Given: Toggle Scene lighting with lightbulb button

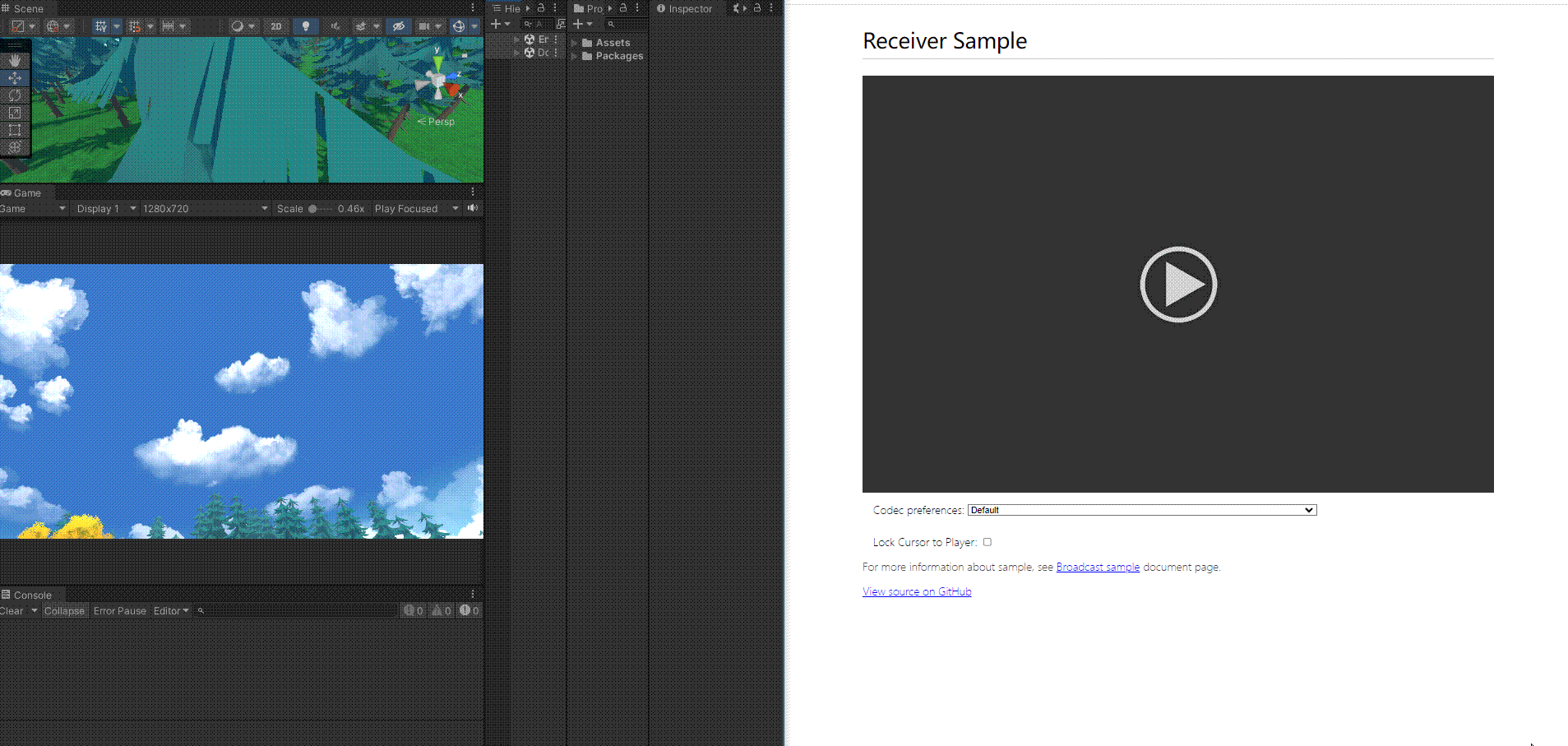Looking at the screenshot, I should pos(306,26).
